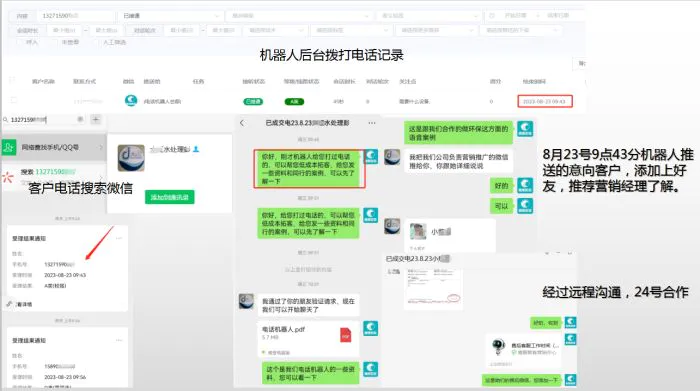Open the 电话机器人.pdf file attachment
The height and width of the screenshot is (391, 700).
click(308, 339)
